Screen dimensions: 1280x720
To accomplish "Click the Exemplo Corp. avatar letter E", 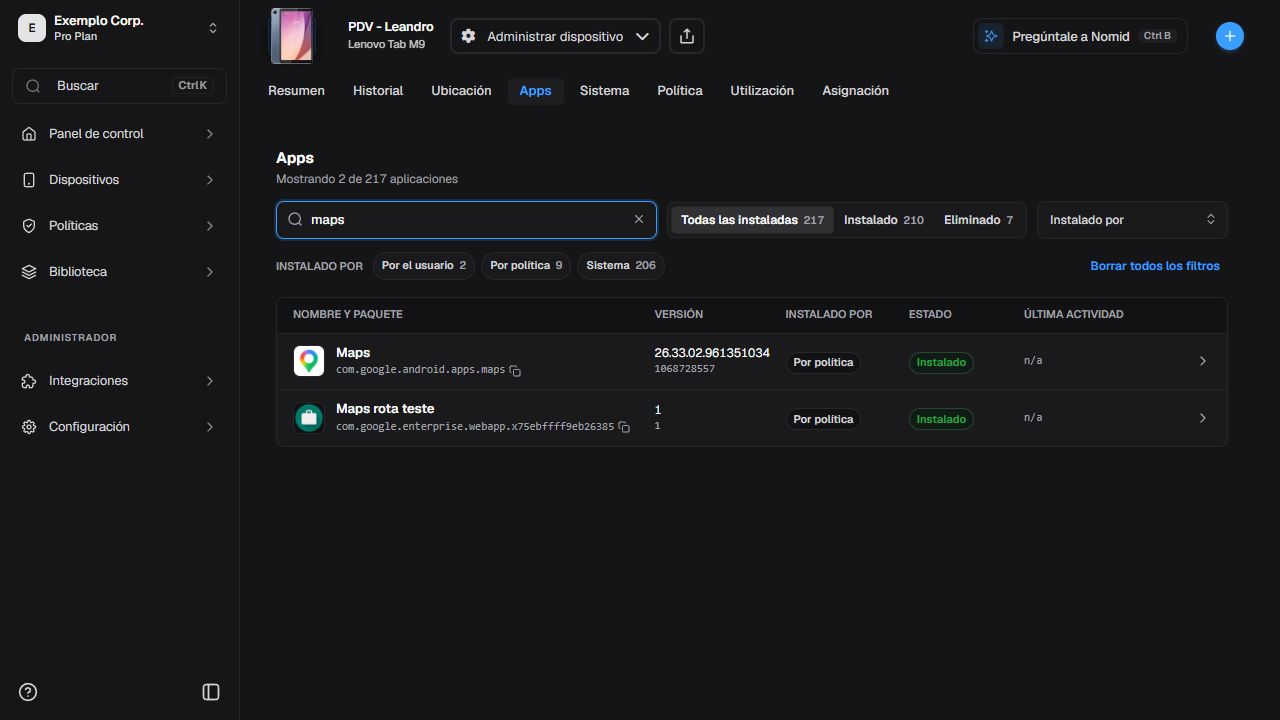I will point(32,28).
